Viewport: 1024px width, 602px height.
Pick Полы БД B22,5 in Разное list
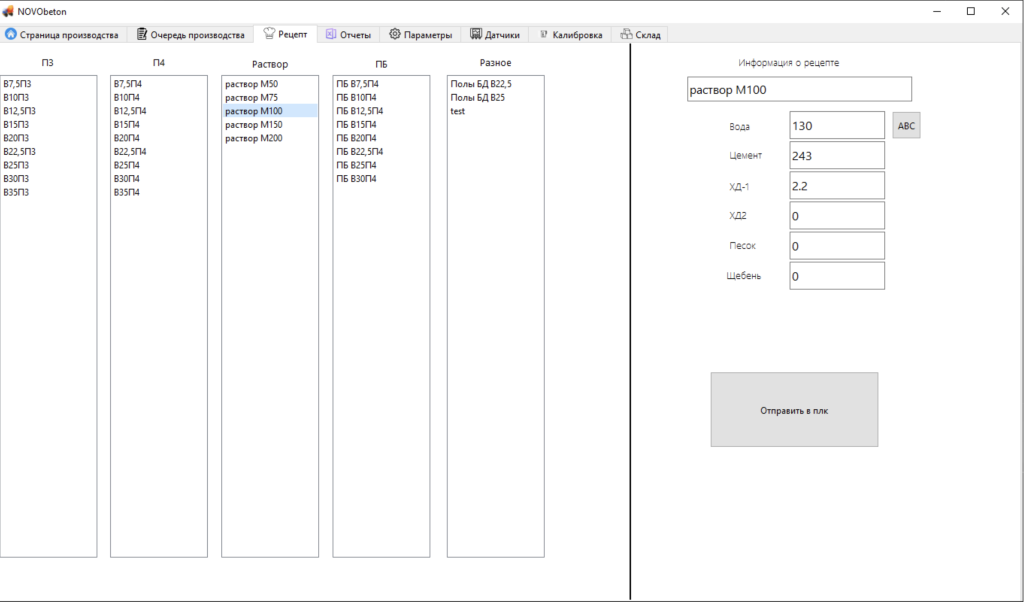[480, 84]
